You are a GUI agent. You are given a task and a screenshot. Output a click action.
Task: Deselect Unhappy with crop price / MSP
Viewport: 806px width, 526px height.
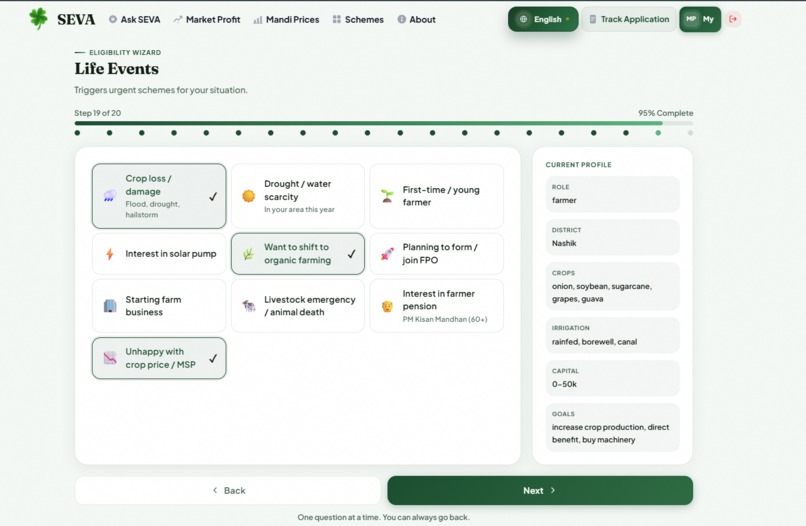pos(159,358)
